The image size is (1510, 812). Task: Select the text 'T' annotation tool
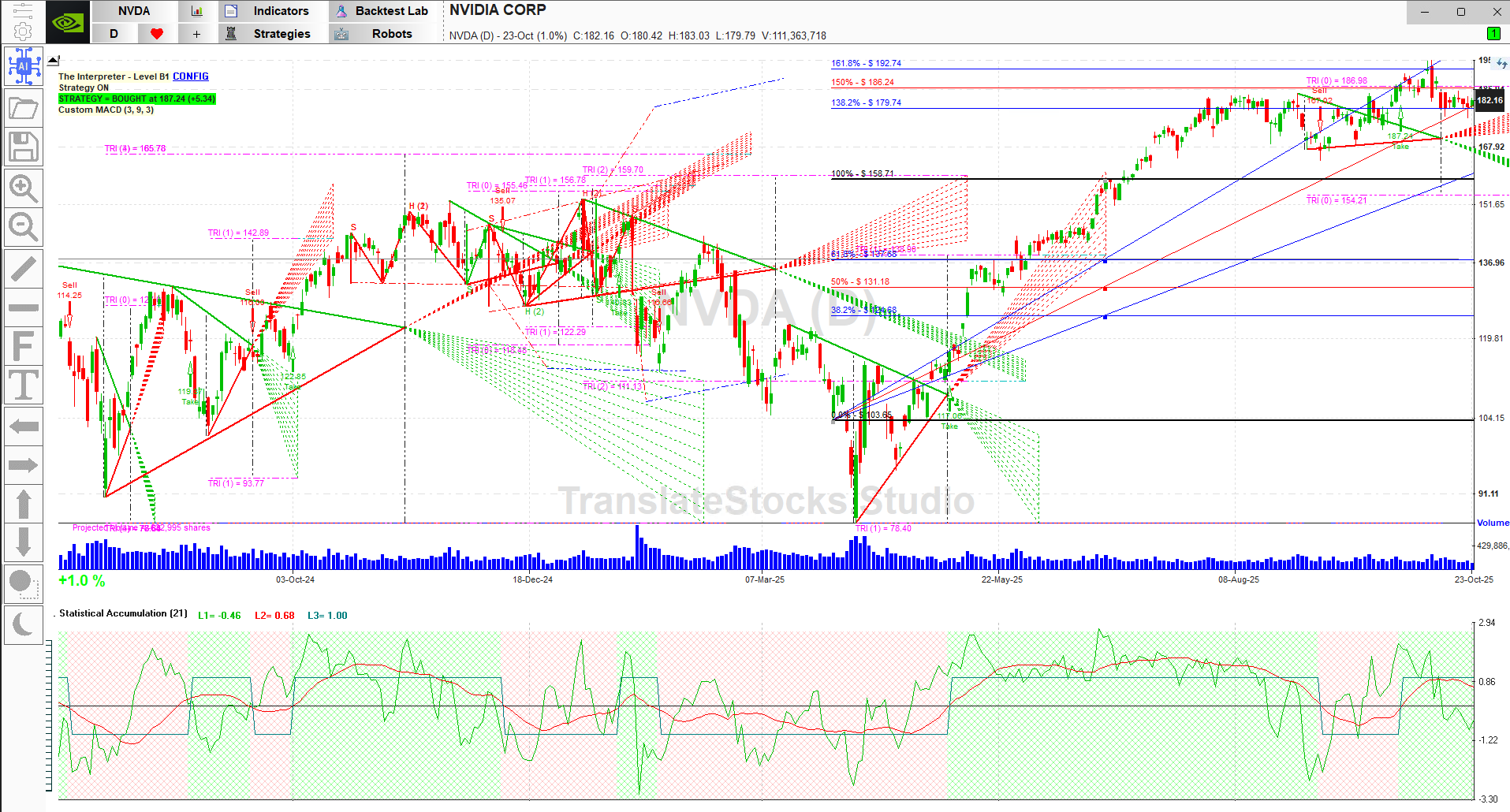click(x=24, y=386)
